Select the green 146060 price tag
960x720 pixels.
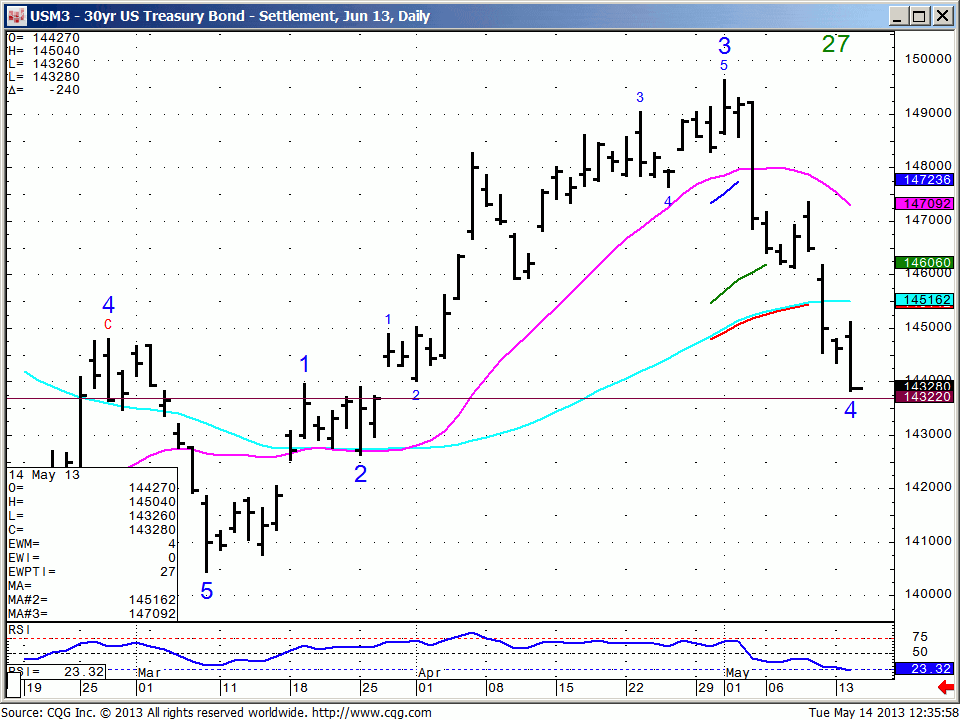click(924, 263)
